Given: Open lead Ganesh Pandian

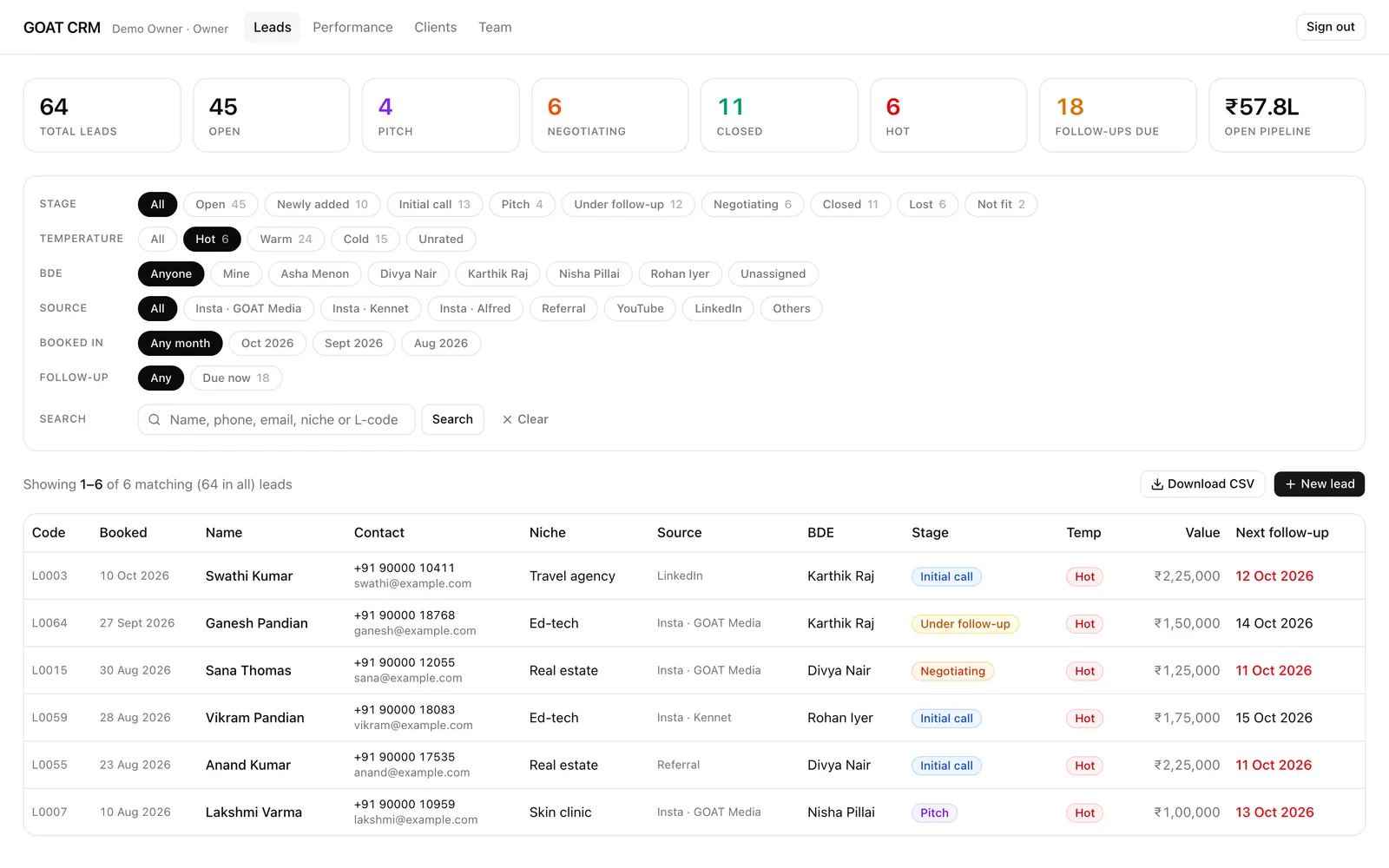Looking at the screenshot, I should coord(257,624).
